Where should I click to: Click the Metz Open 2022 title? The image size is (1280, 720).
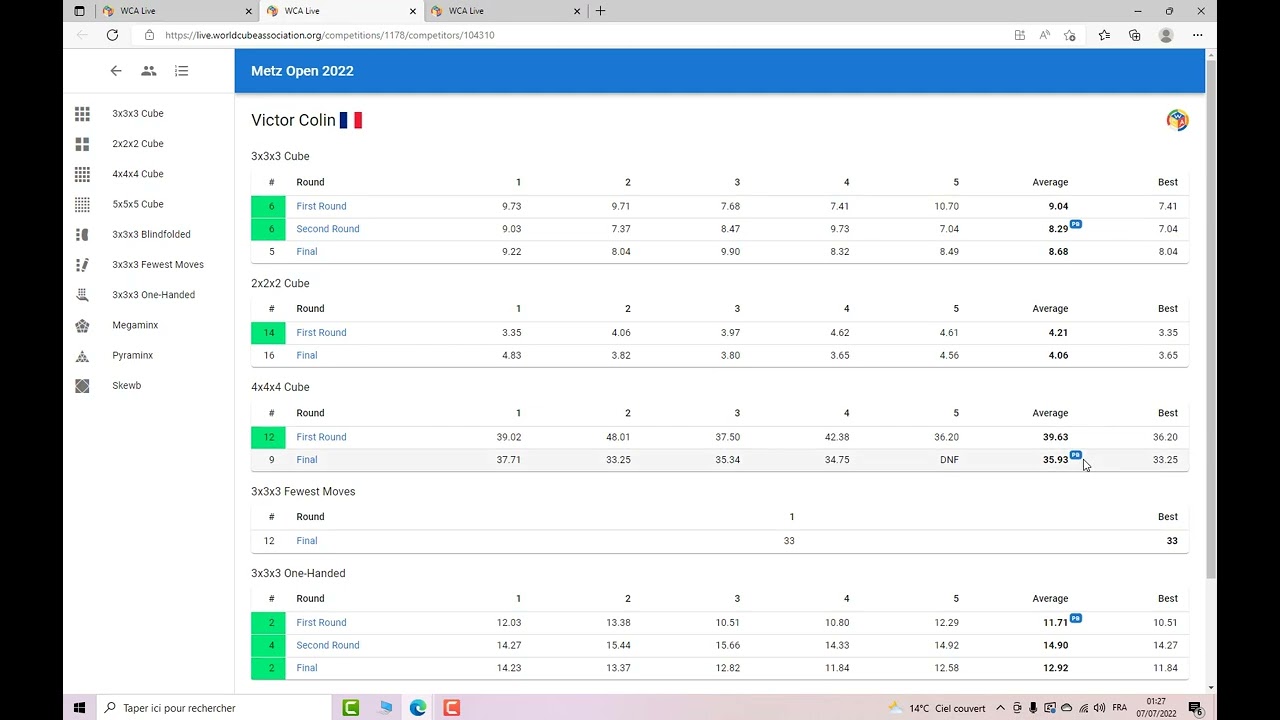(302, 71)
